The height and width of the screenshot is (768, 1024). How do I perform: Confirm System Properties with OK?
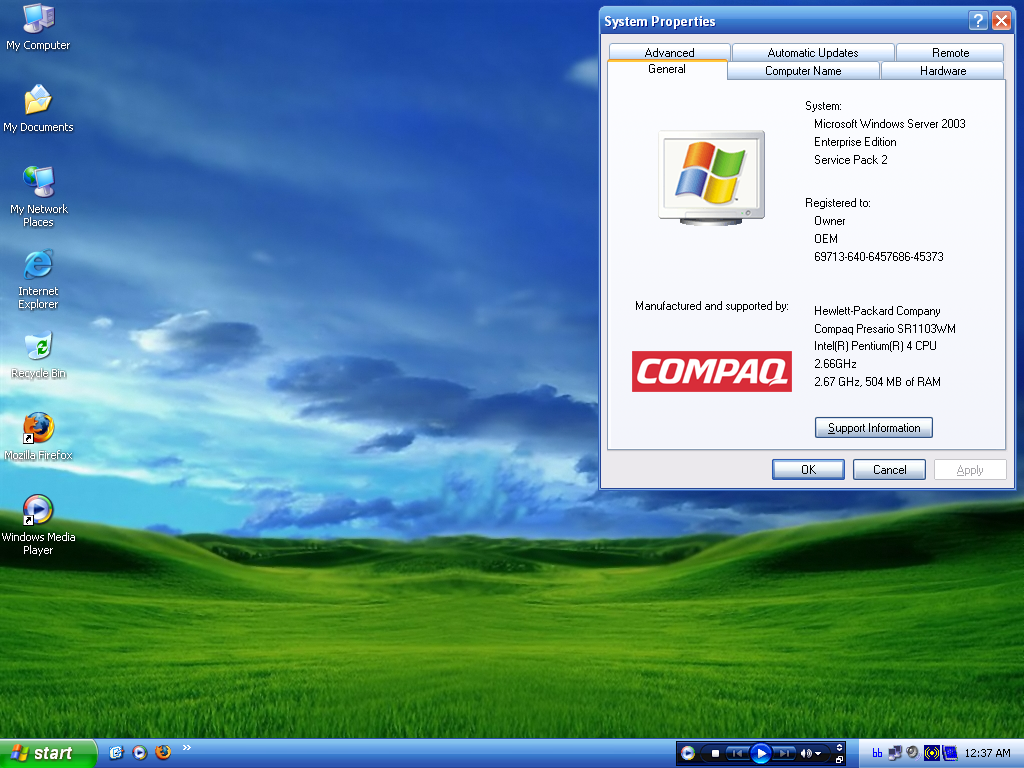point(808,470)
